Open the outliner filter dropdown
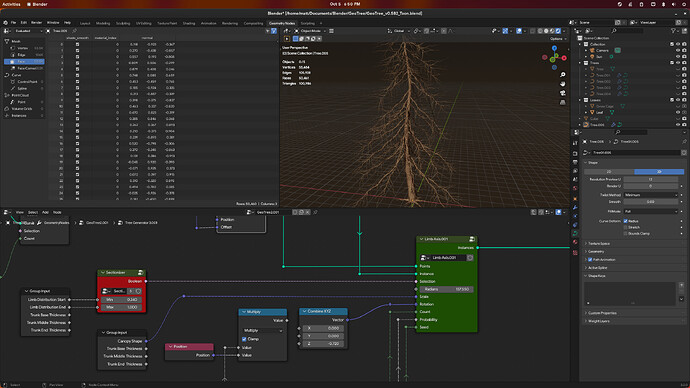The height and width of the screenshot is (388, 690). 674,31
